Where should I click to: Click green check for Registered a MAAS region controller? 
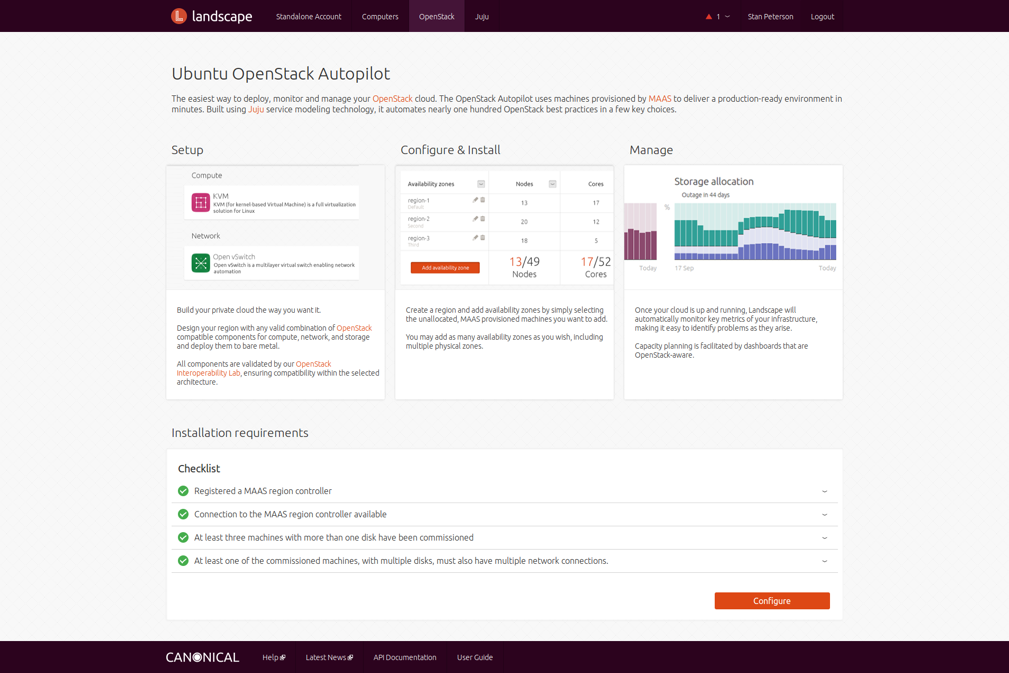coord(183,491)
